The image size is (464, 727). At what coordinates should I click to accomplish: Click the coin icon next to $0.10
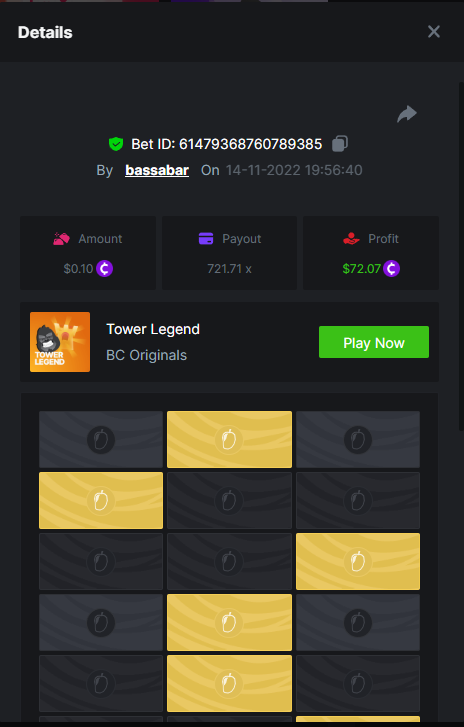(104, 268)
